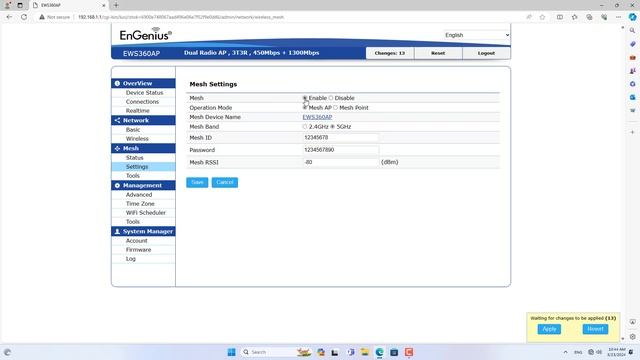Image resolution: width=640 pixels, height=360 pixels.
Task: Apply pending changes in notification
Action: (x=549, y=329)
